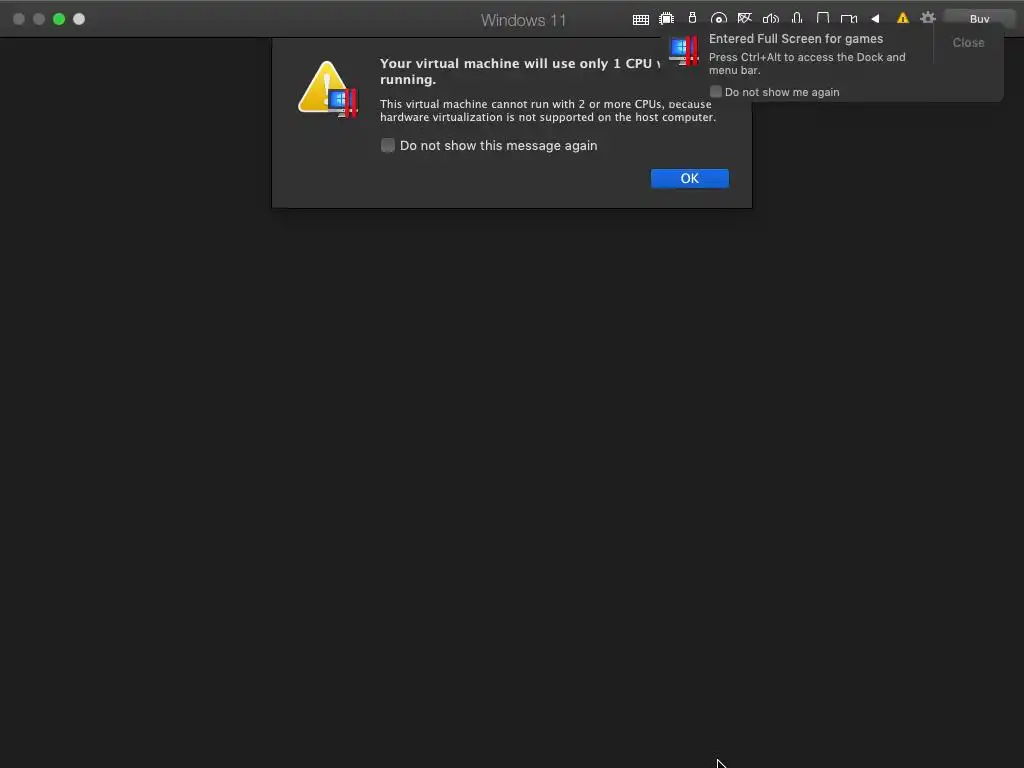Image resolution: width=1024 pixels, height=768 pixels.
Task: Open the sound speaker status icon
Action: coord(771,19)
